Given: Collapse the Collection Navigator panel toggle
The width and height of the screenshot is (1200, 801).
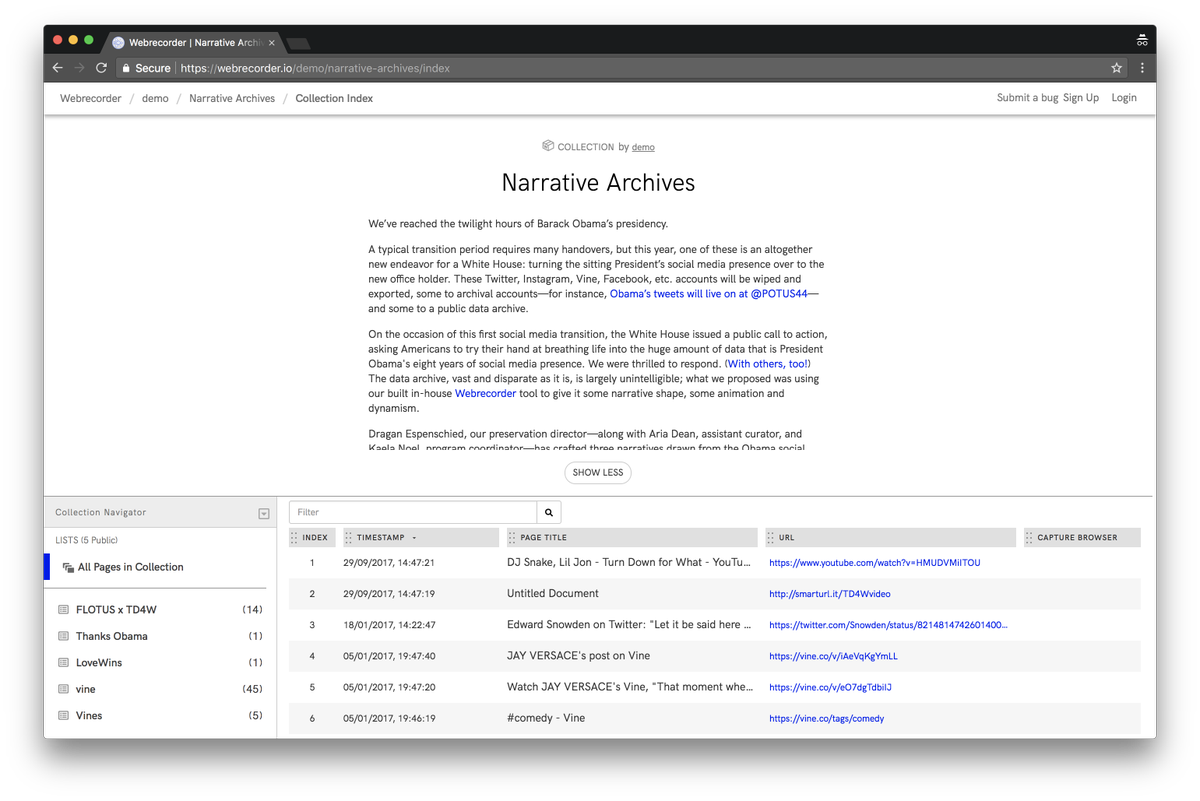Looking at the screenshot, I should tap(264, 513).
